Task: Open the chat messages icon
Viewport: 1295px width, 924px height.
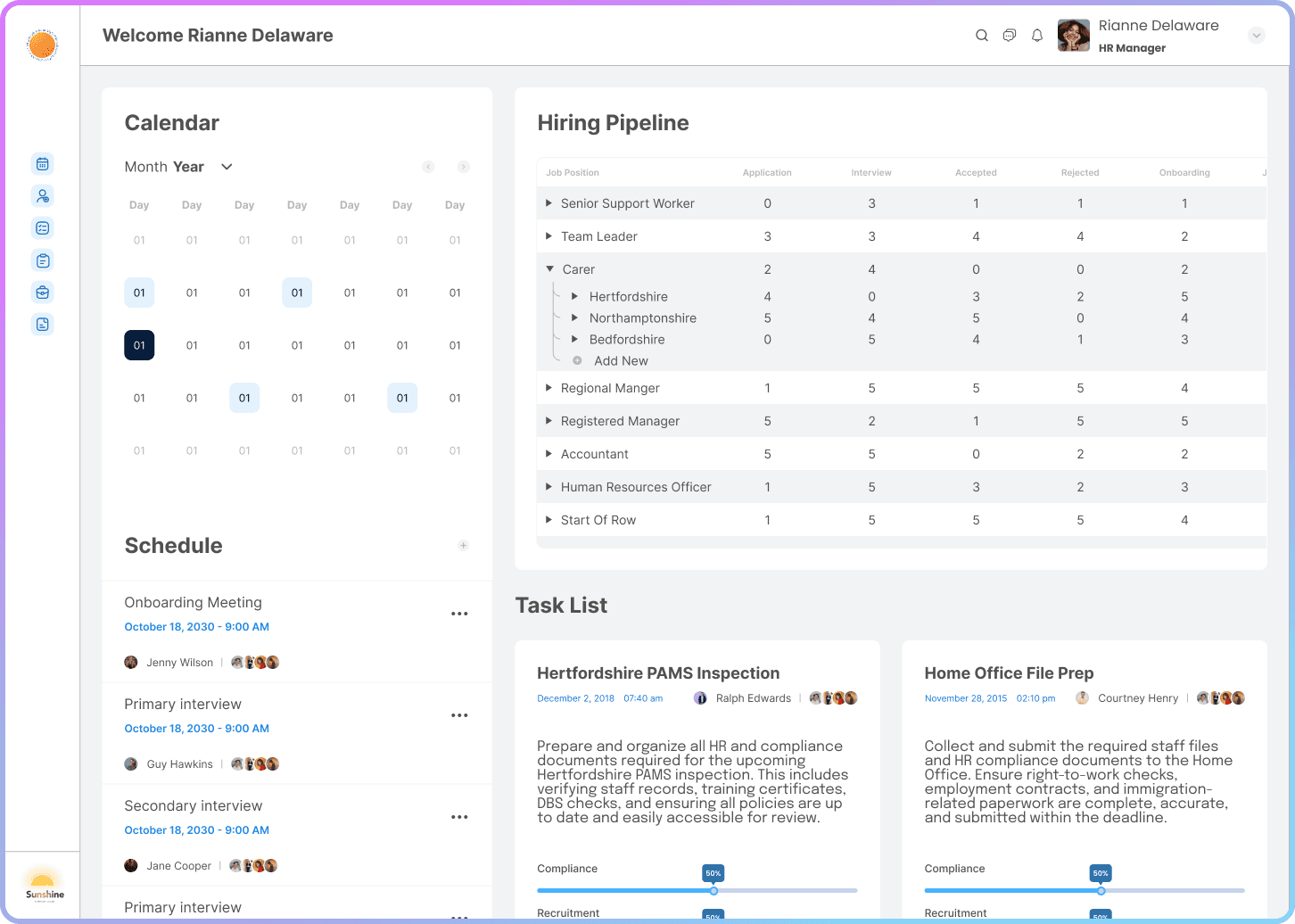Action: [x=1010, y=36]
